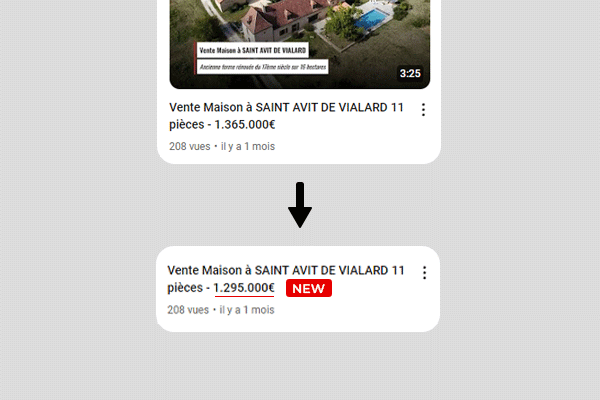Click the red NEW badge
The height and width of the screenshot is (400, 600).
tap(309, 288)
